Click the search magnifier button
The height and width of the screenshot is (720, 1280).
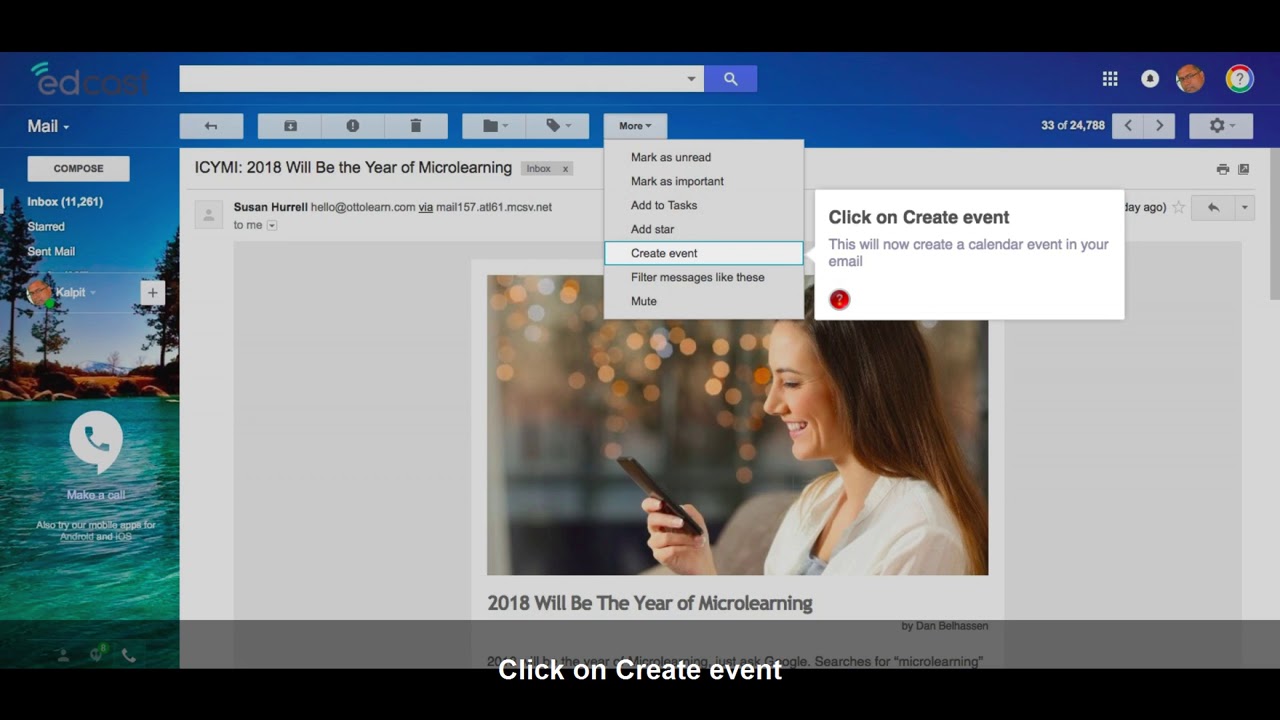click(x=730, y=79)
